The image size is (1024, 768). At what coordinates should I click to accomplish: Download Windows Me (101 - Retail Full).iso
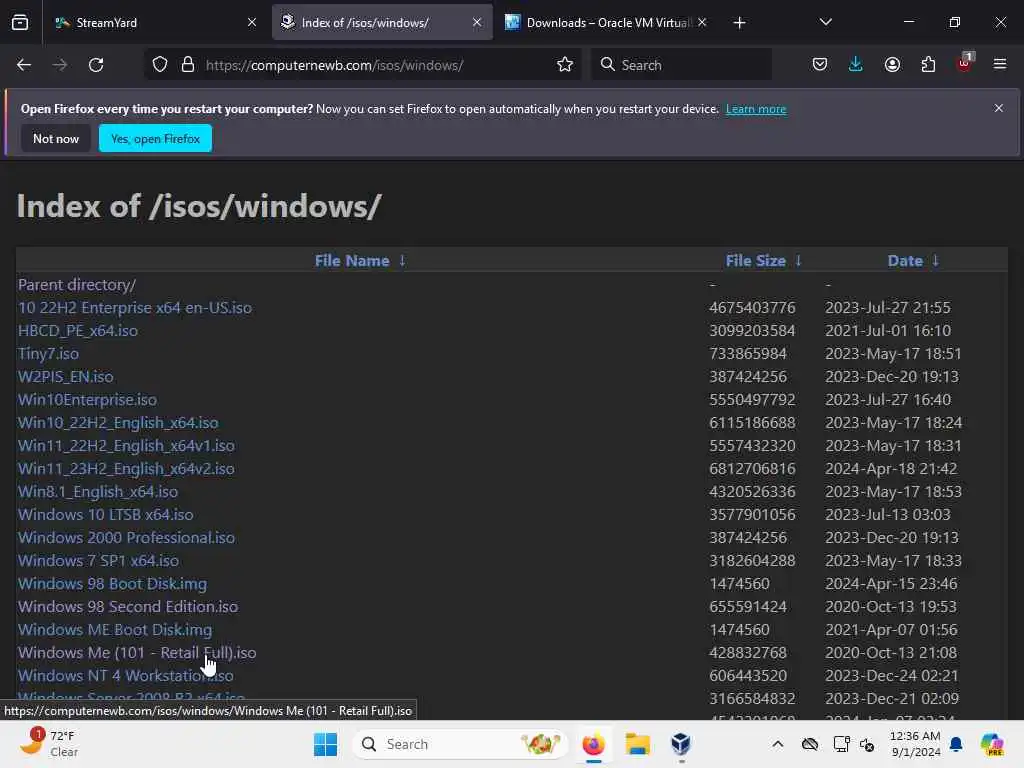coord(137,652)
